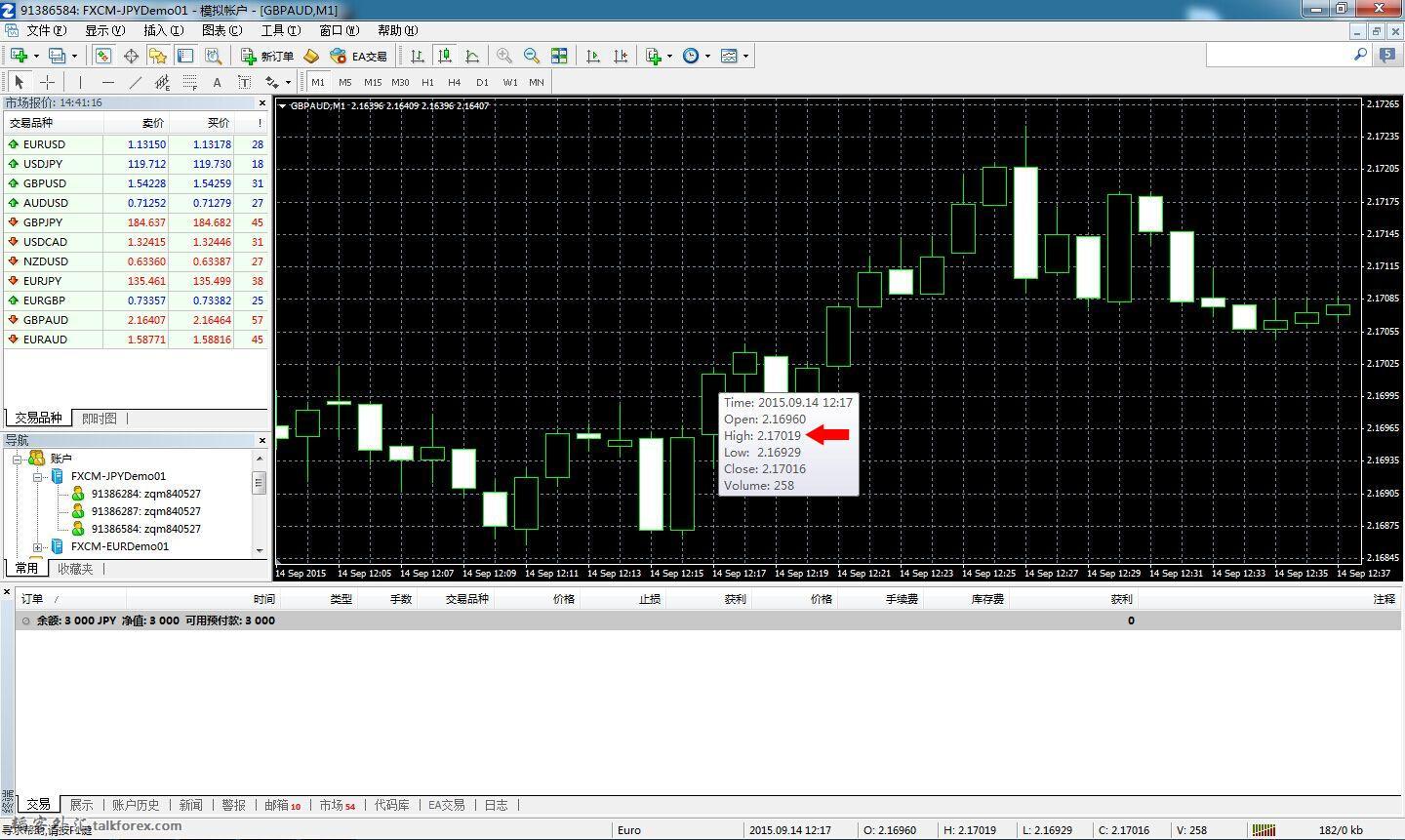Screen dimensions: 1405x840
Task: Click the search magnifier icon
Action: [1360, 55]
